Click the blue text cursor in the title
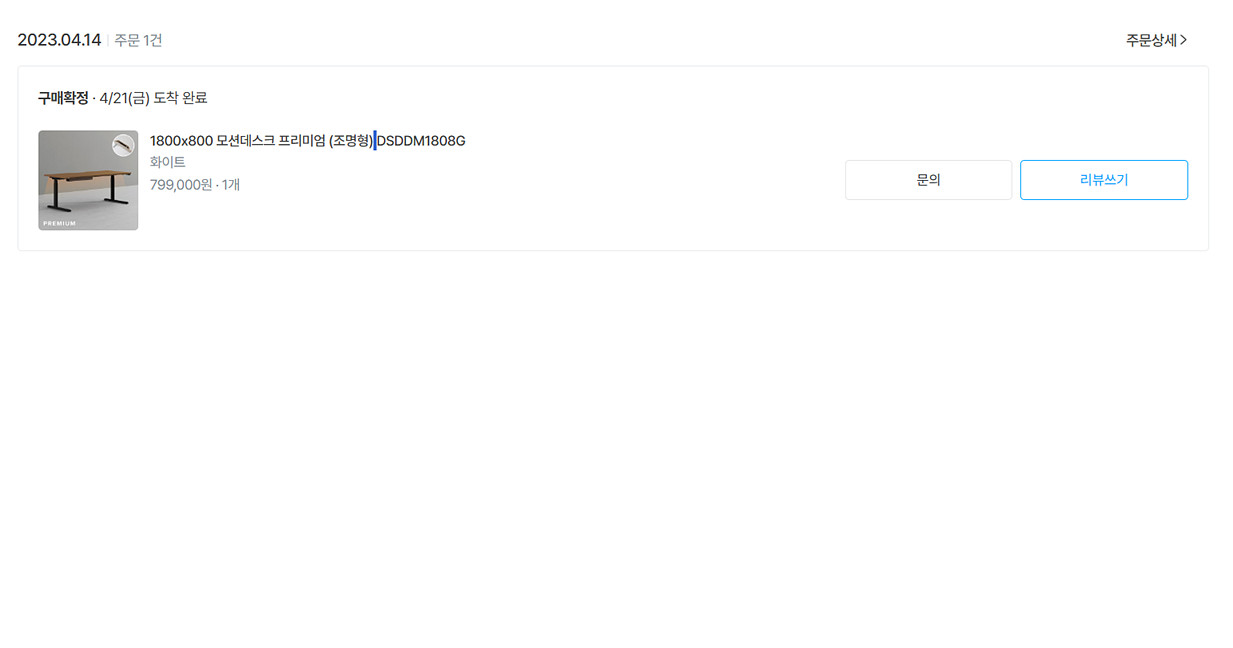The image size is (1233, 648). tap(375, 141)
